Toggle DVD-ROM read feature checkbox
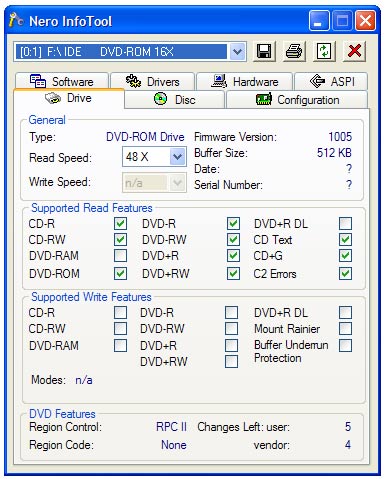Image resolution: width=385 pixels, height=479 pixels. point(120,274)
